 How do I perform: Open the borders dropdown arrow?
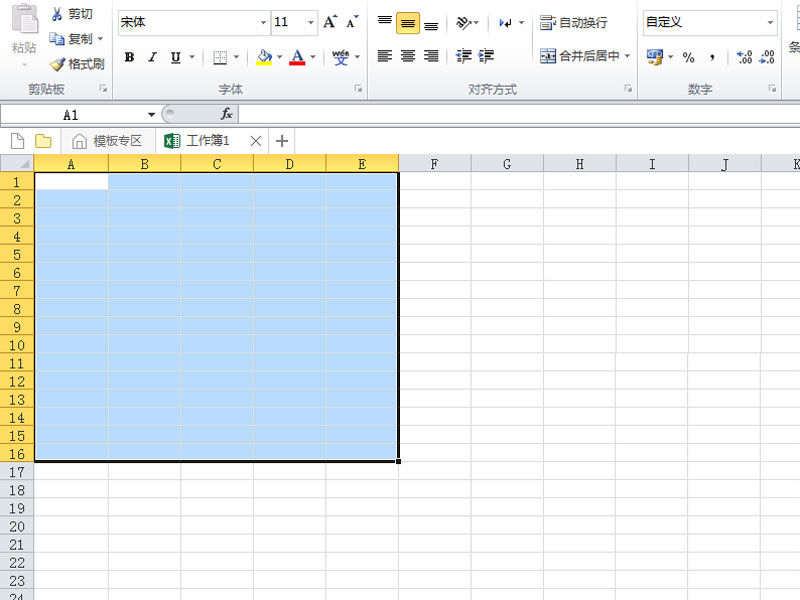[x=236, y=57]
